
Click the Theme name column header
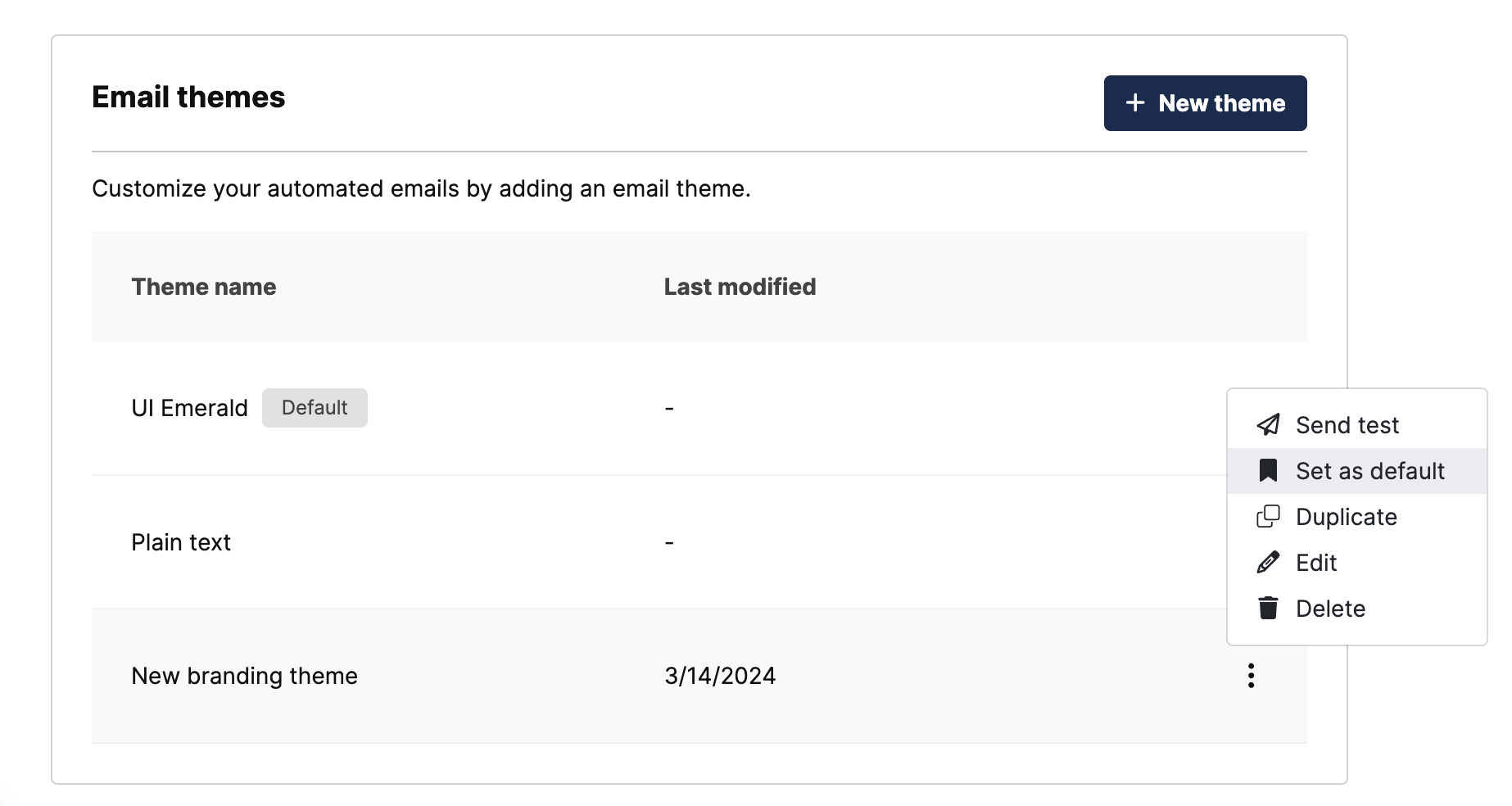point(204,287)
